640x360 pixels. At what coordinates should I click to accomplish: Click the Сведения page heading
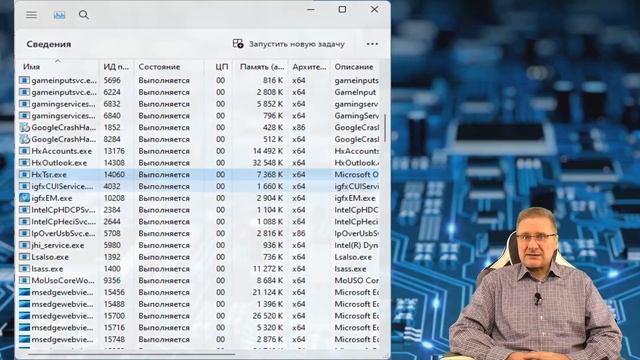[x=49, y=44]
